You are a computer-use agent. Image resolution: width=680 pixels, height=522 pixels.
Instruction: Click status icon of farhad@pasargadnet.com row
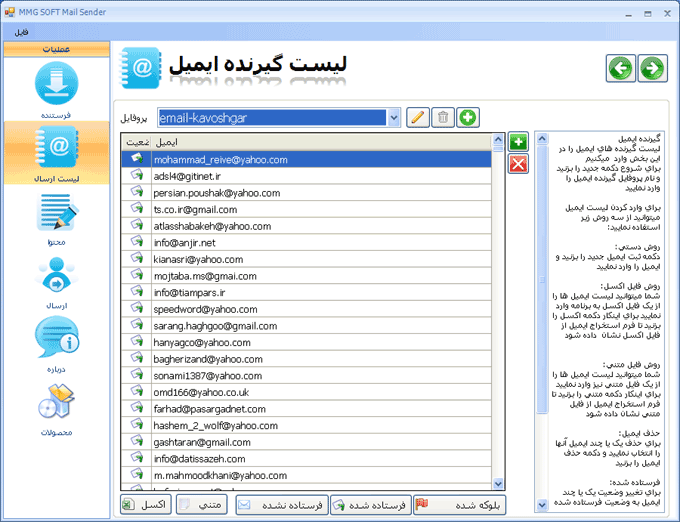point(137,408)
